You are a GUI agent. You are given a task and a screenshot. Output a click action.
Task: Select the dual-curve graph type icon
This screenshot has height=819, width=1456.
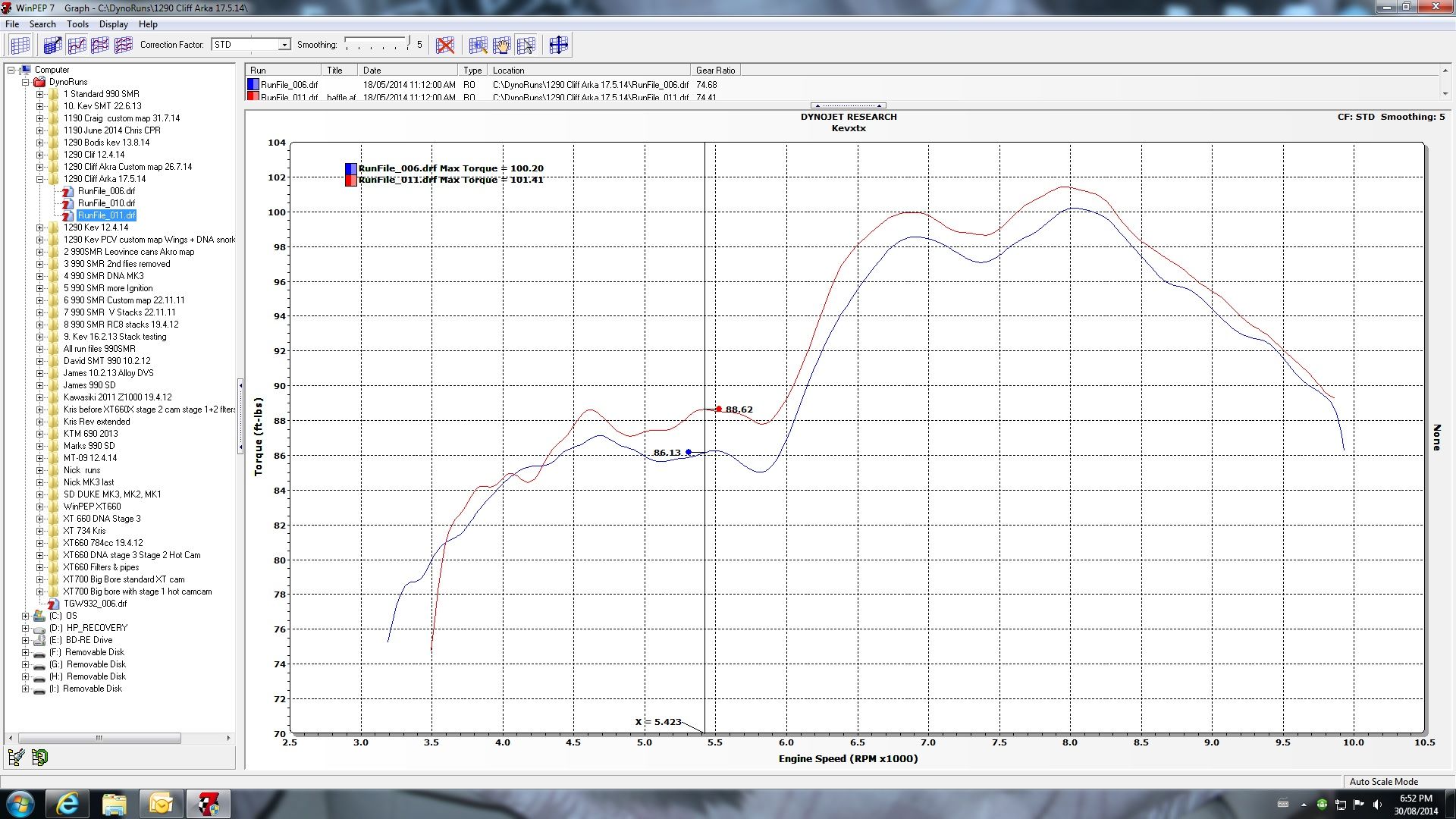pos(100,45)
